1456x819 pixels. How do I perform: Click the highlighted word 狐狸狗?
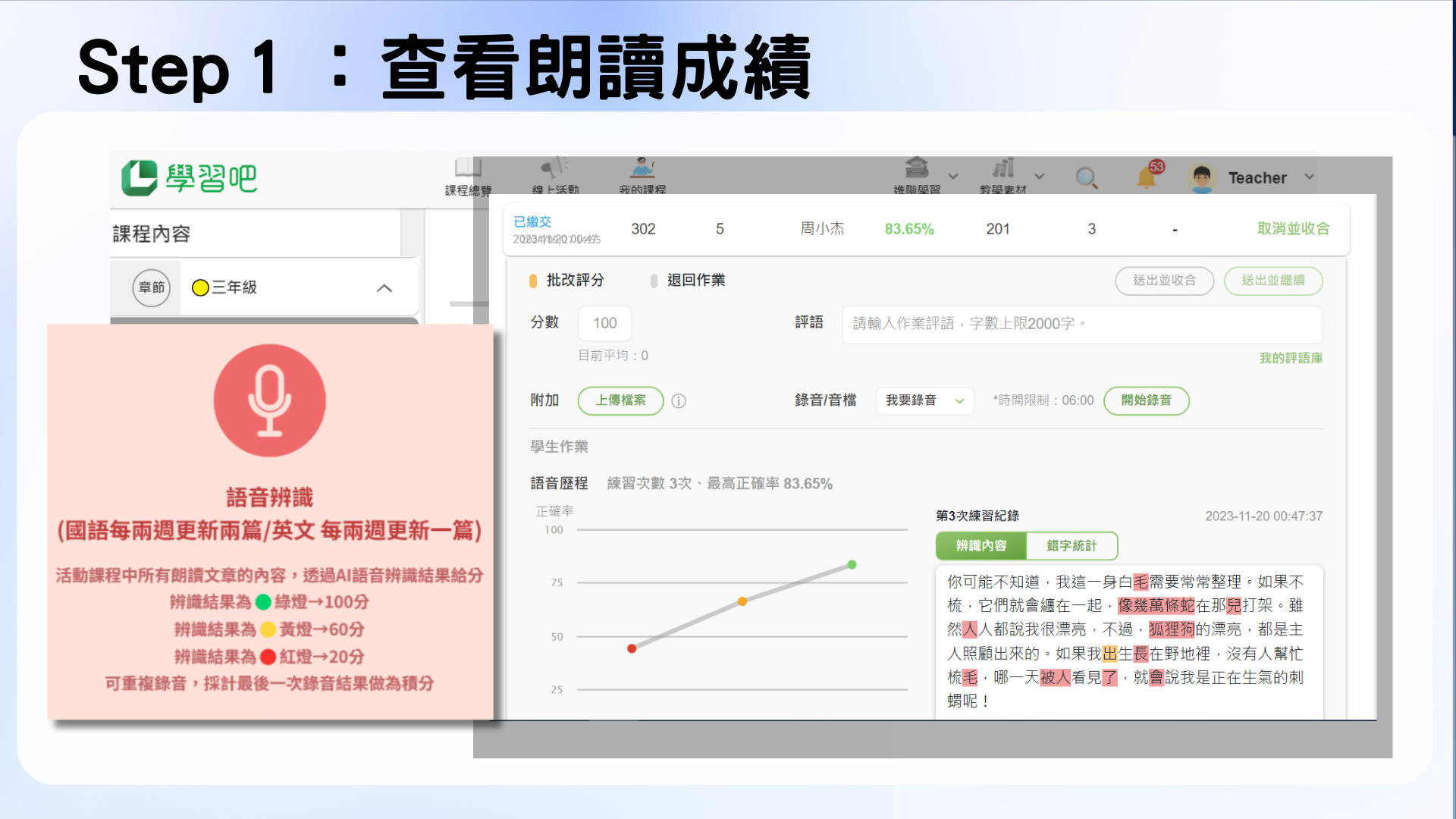point(1172,629)
